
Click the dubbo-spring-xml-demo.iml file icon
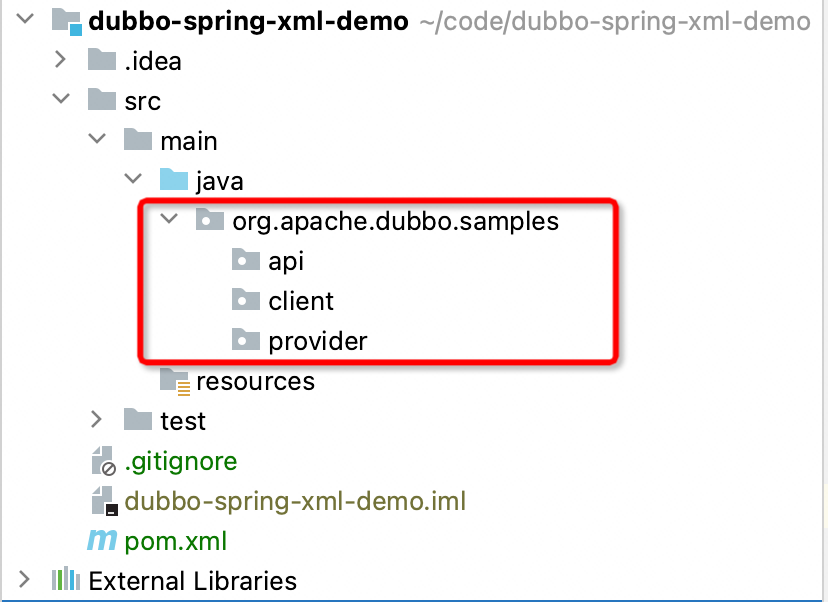(x=102, y=501)
